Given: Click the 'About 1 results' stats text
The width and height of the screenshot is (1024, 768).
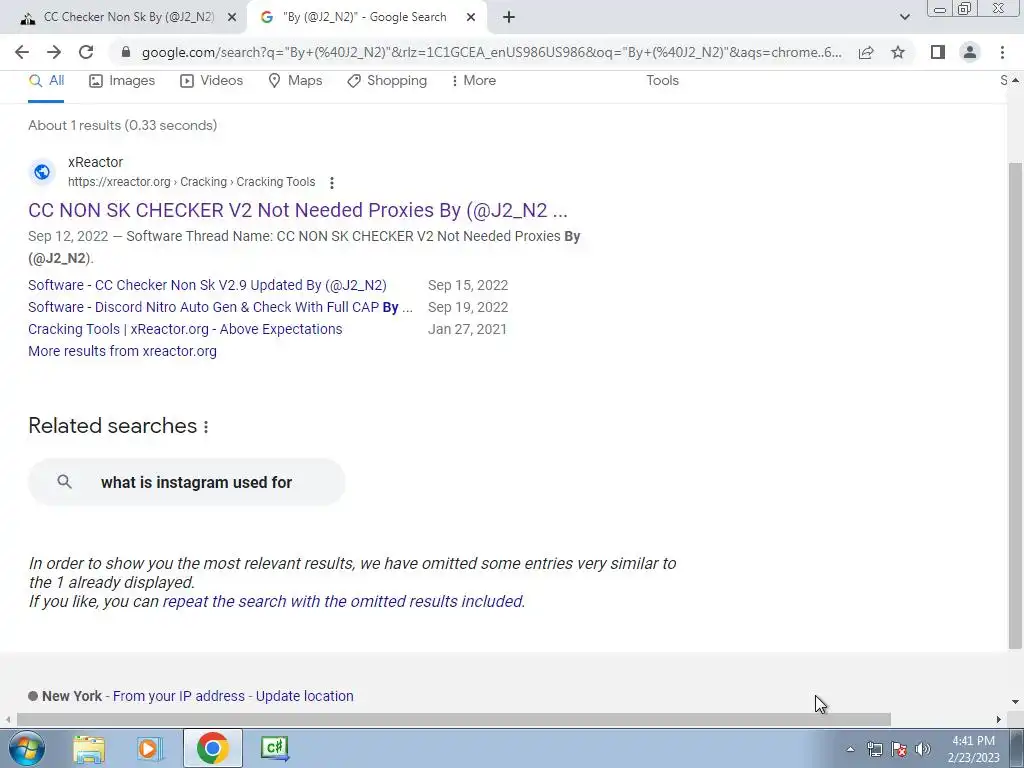Looking at the screenshot, I should [x=123, y=125].
